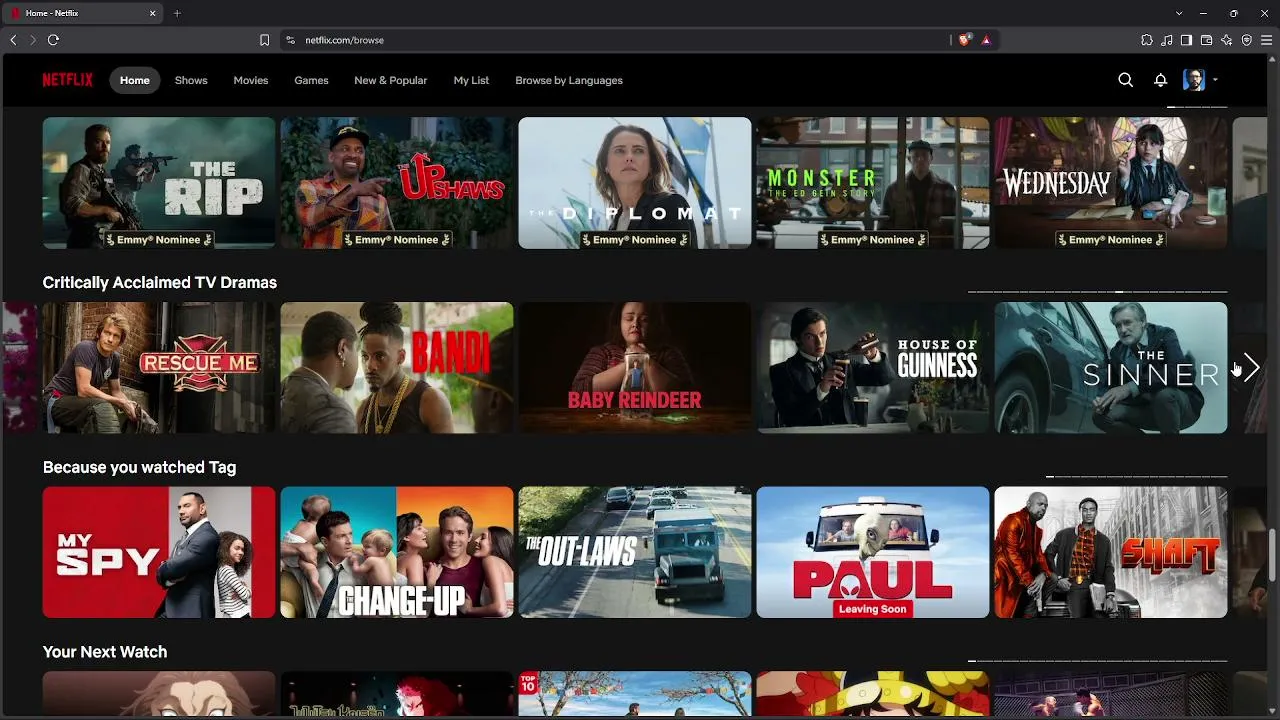
Task: View site information icon beside URL
Action: [290, 40]
